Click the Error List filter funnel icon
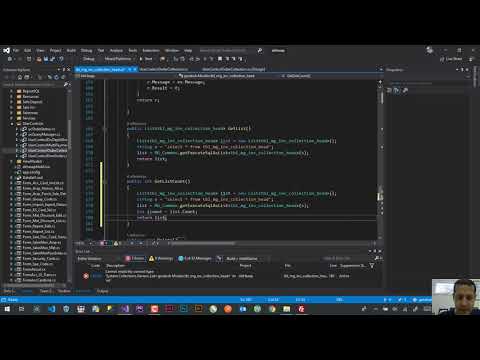The image size is (480, 360). pos(372,266)
